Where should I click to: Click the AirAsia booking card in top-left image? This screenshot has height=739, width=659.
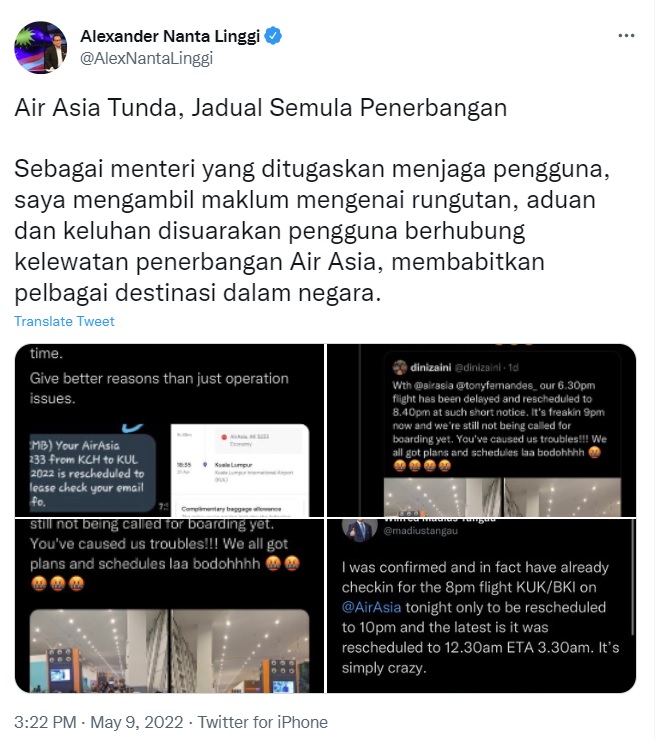pos(239,470)
